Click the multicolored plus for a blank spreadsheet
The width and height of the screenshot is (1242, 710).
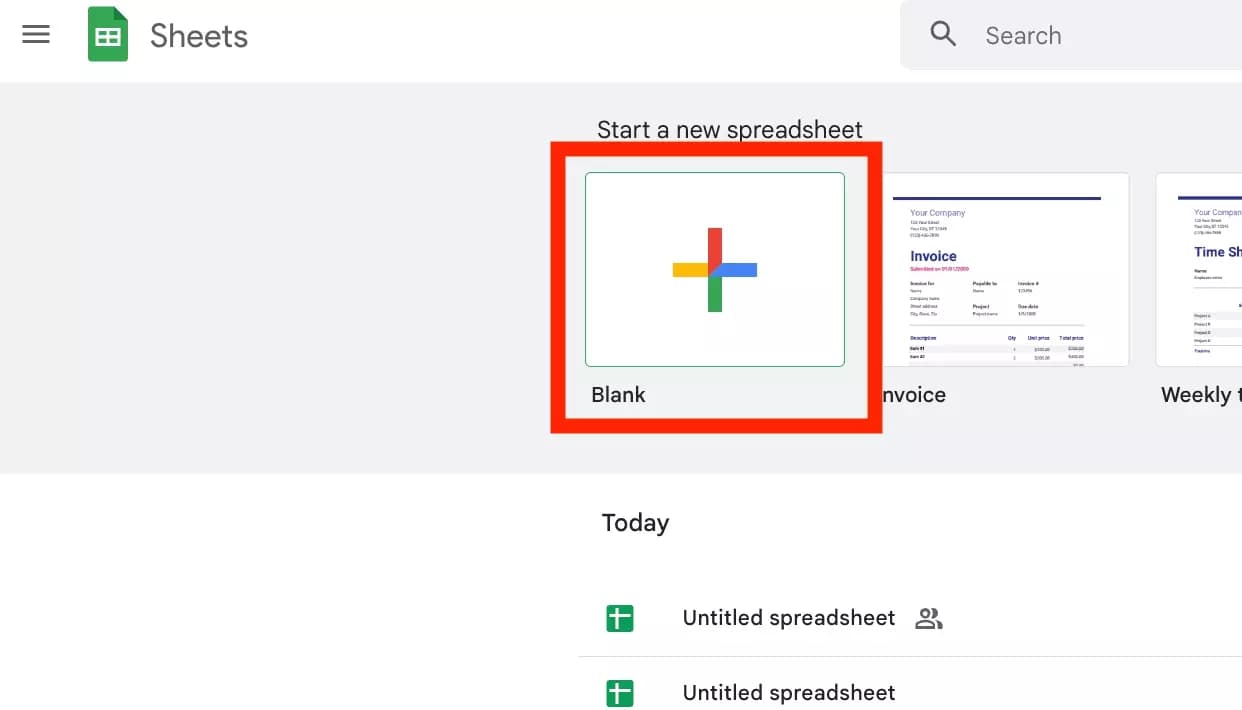tap(714, 269)
